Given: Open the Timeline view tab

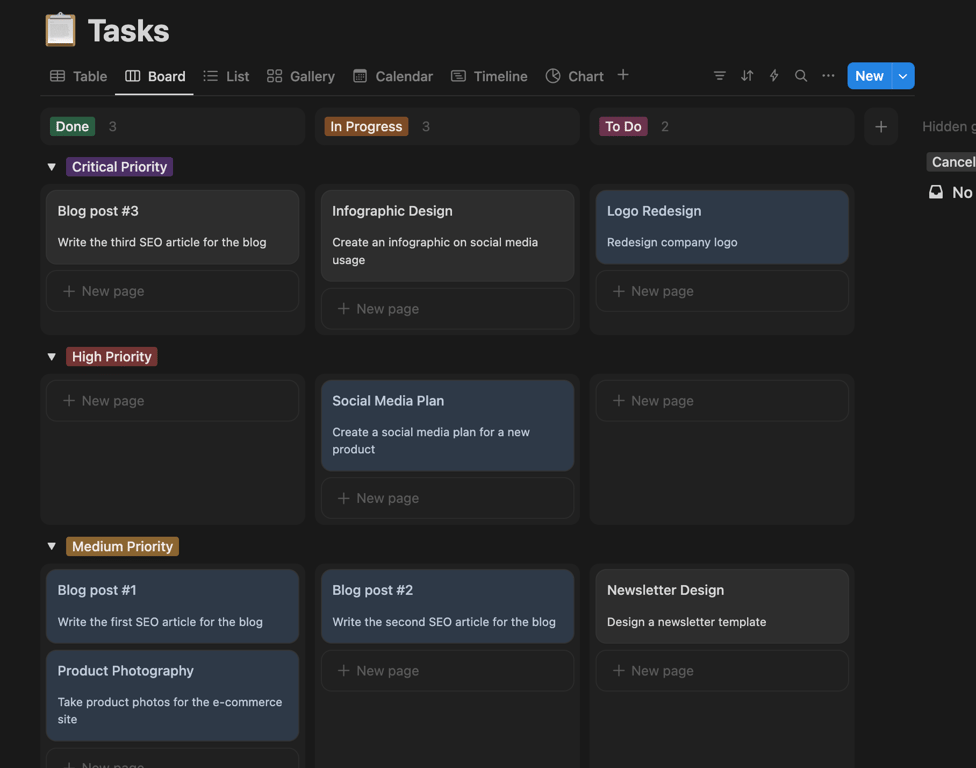Looking at the screenshot, I should (489, 76).
